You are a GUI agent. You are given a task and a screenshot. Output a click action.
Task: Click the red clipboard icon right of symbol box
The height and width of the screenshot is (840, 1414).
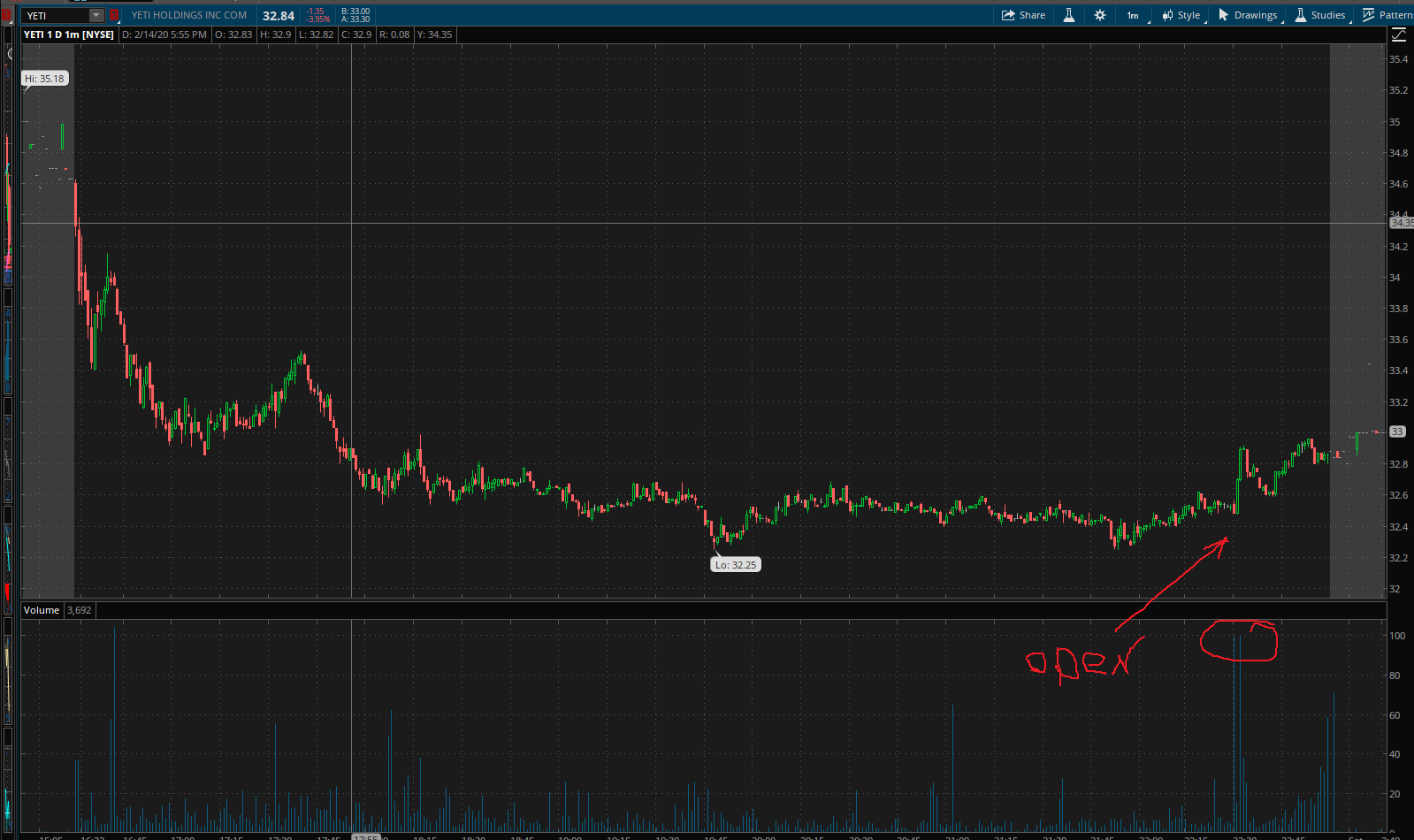(113, 15)
